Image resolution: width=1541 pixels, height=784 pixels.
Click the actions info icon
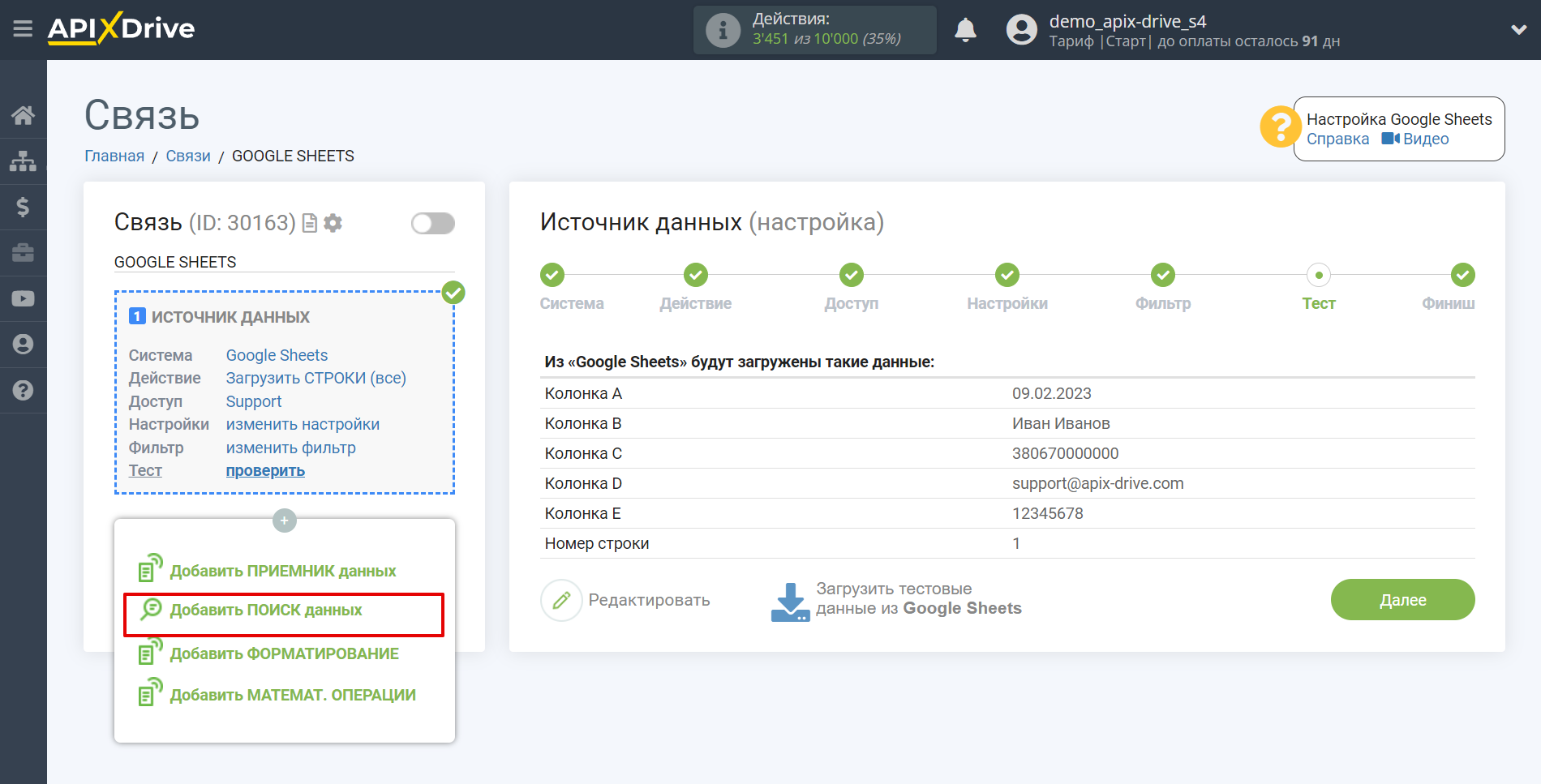point(723,31)
